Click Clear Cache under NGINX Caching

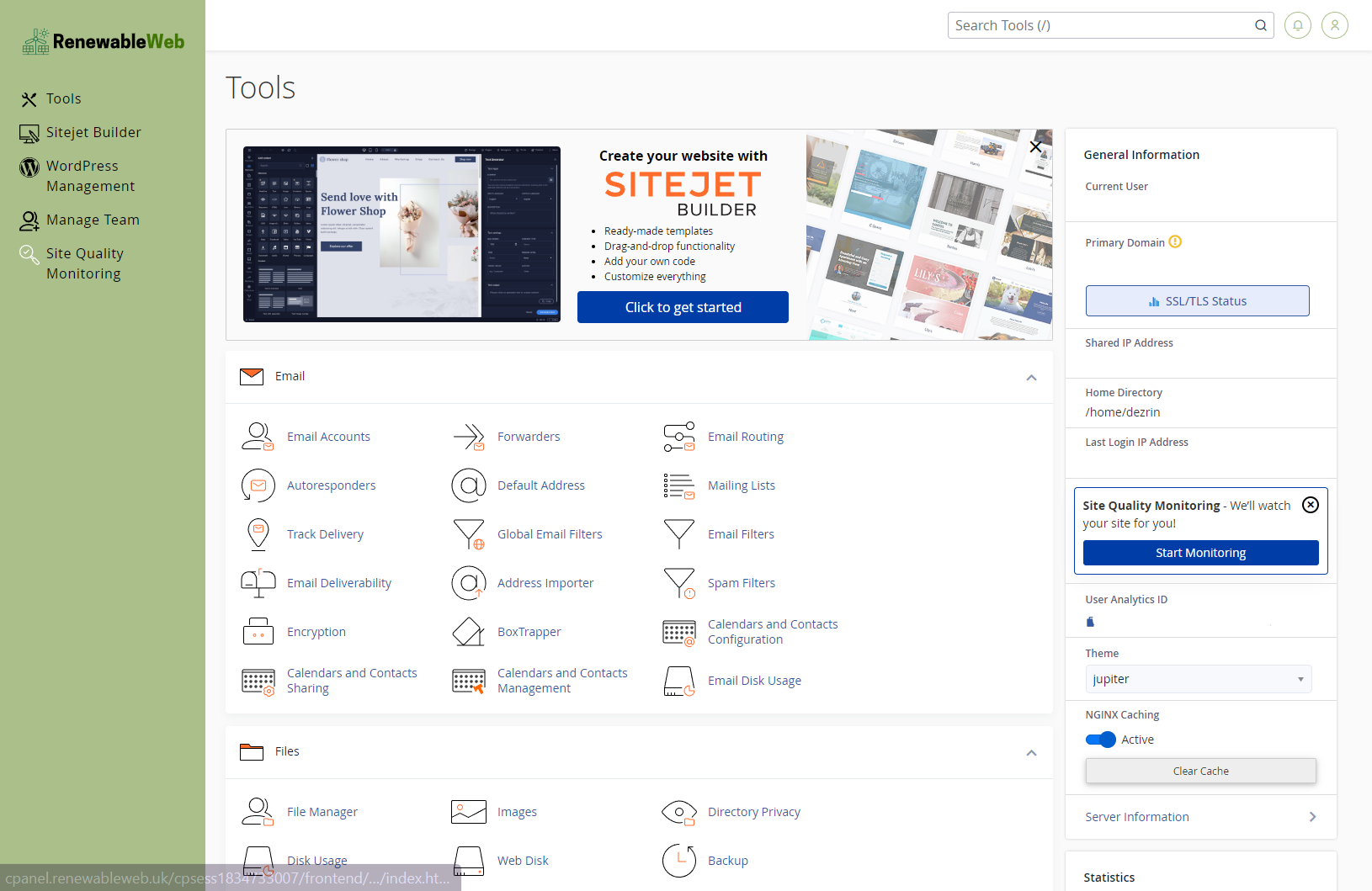(x=1200, y=771)
